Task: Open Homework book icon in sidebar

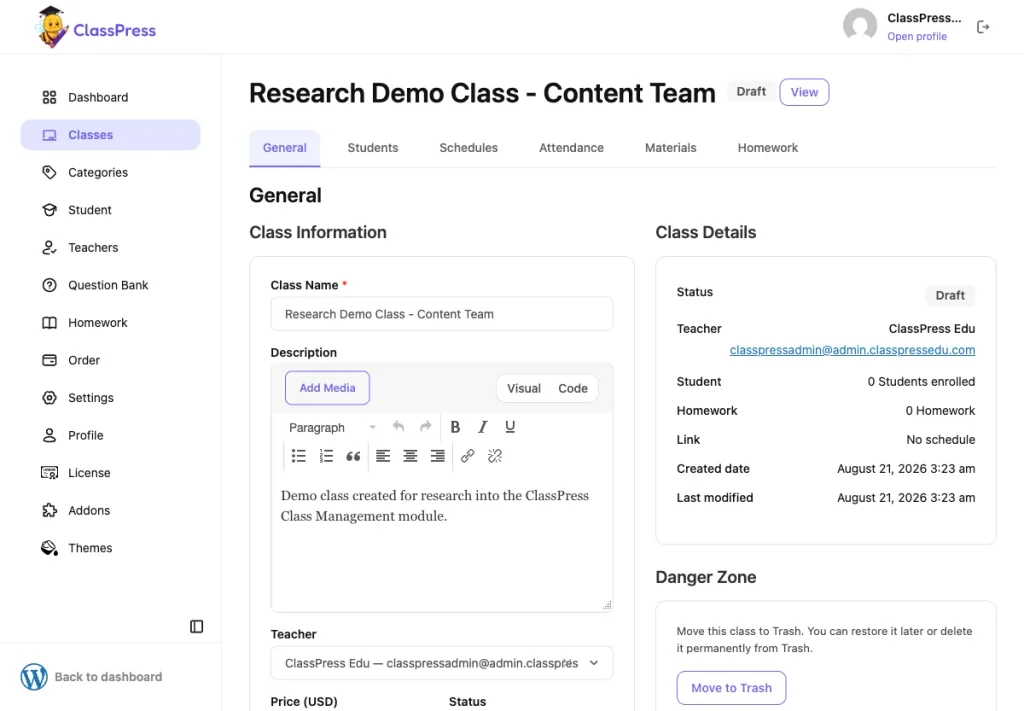Action: [x=49, y=323]
